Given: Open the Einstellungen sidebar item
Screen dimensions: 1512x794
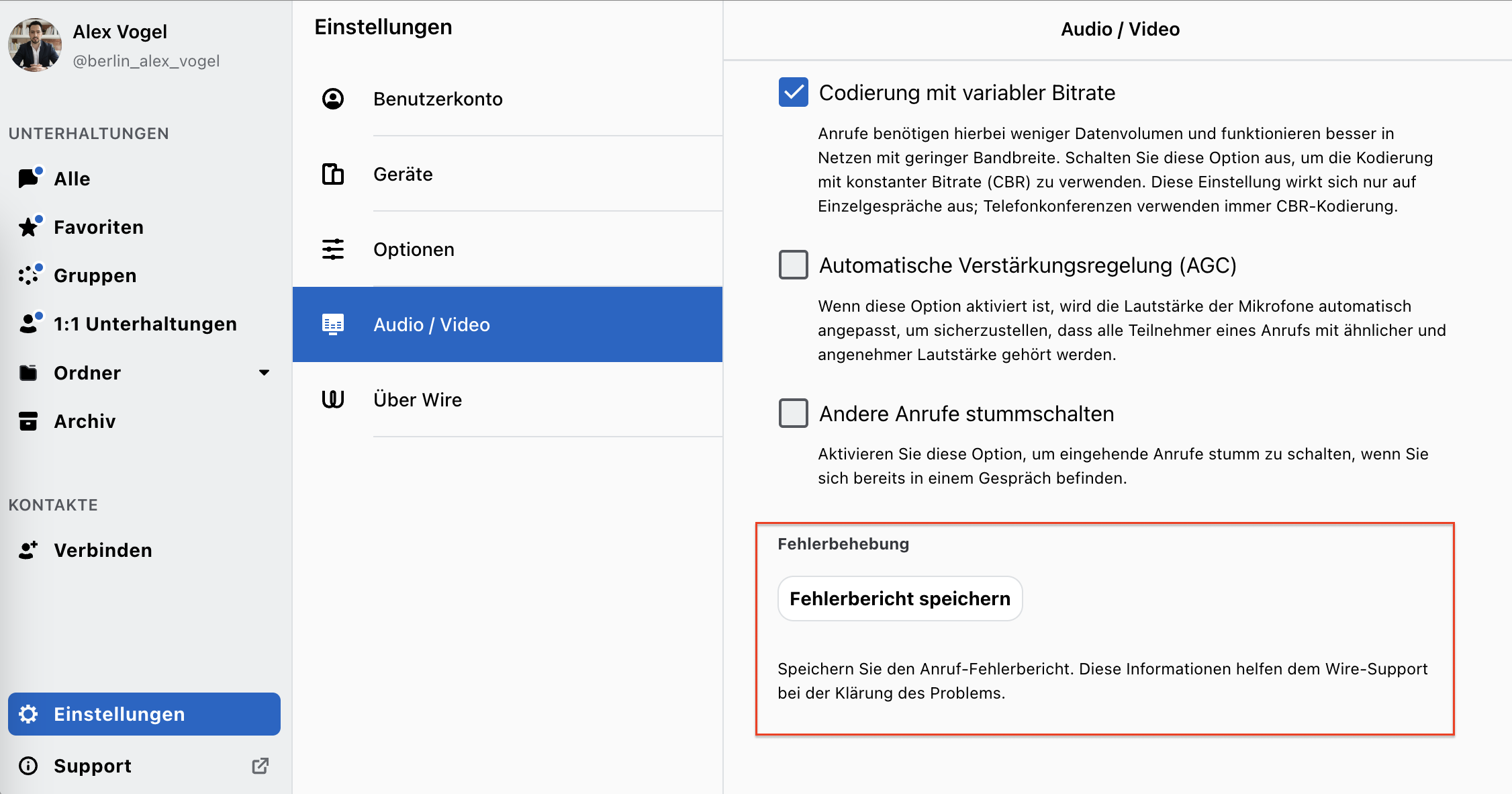Looking at the screenshot, I should pyautogui.click(x=144, y=714).
